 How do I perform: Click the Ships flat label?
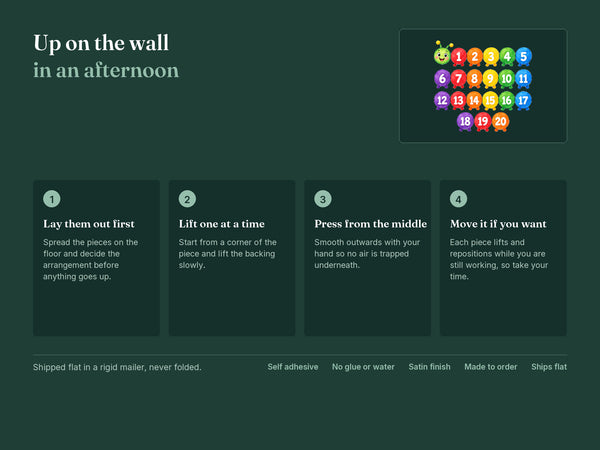[x=549, y=367]
